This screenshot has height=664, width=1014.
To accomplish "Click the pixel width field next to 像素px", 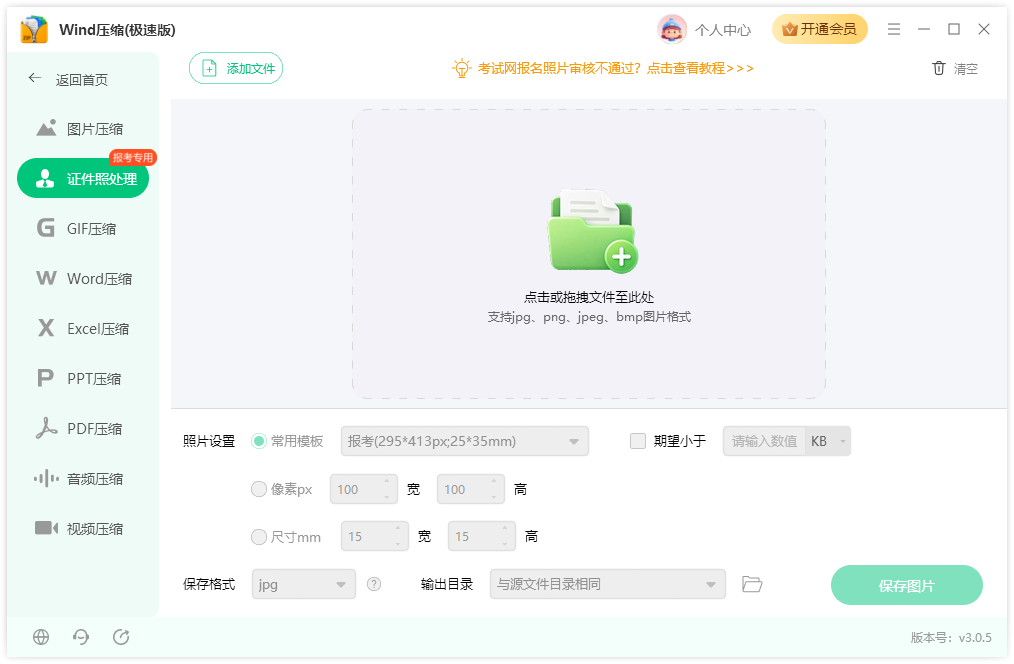I will point(363,489).
